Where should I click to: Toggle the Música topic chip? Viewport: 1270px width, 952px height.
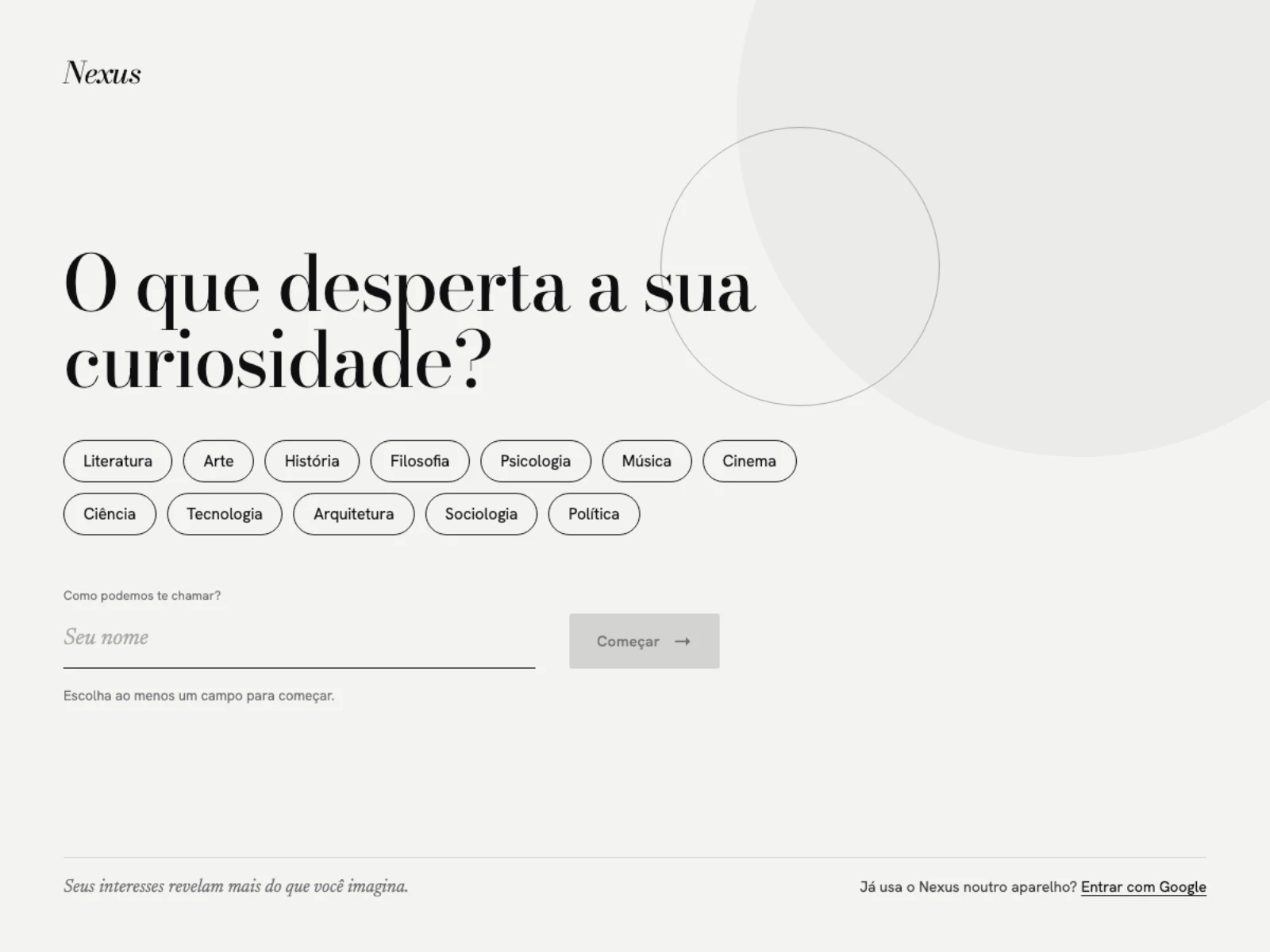(647, 461)
